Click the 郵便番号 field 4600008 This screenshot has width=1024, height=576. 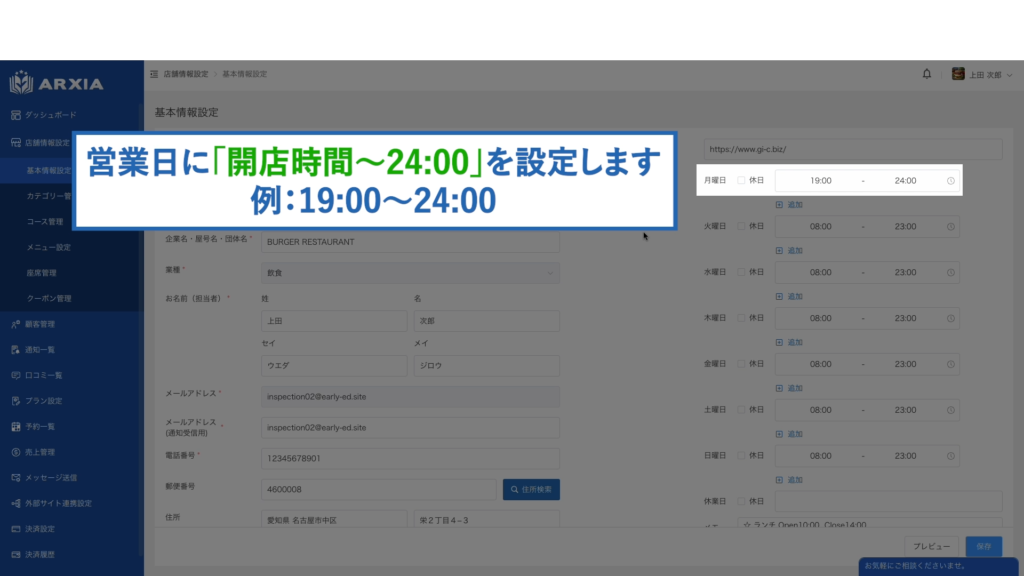[x=379, y=490]
